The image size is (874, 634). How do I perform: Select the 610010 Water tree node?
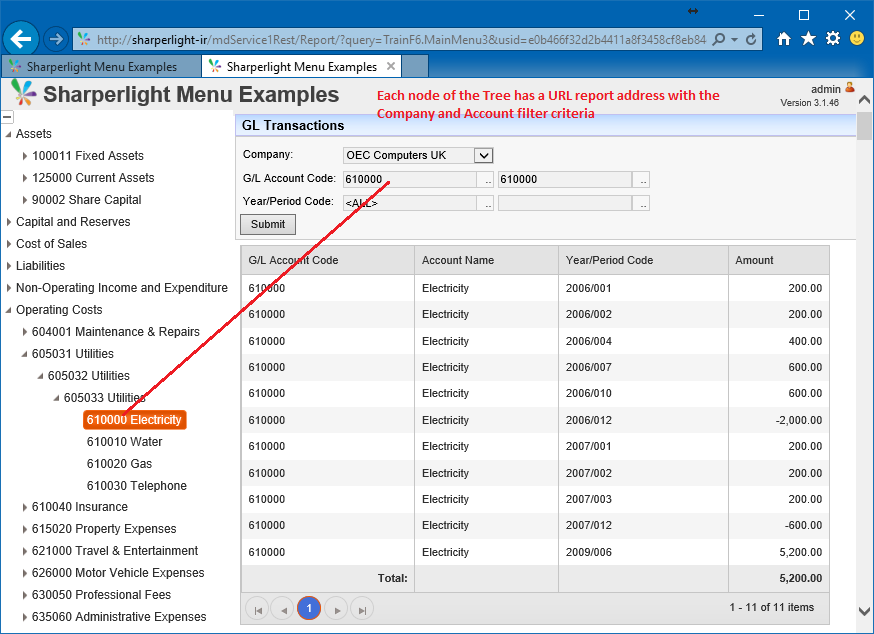pyautogui.click(x=124, y=442)
